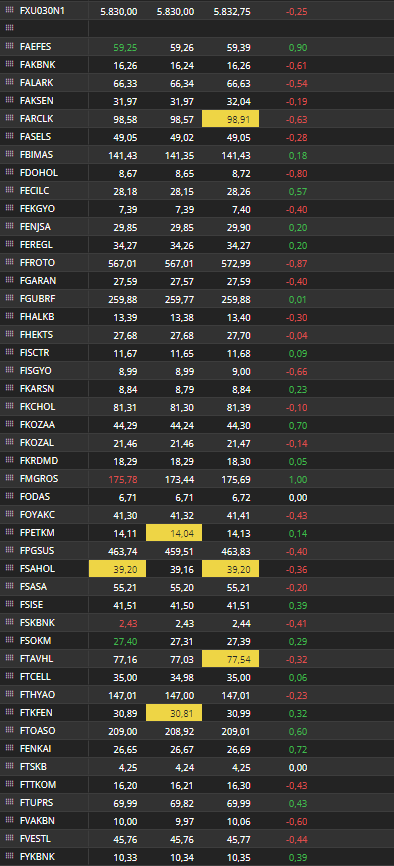Click the grid icon beside FAEFES
394x866 pixels.
click(9, 47)
